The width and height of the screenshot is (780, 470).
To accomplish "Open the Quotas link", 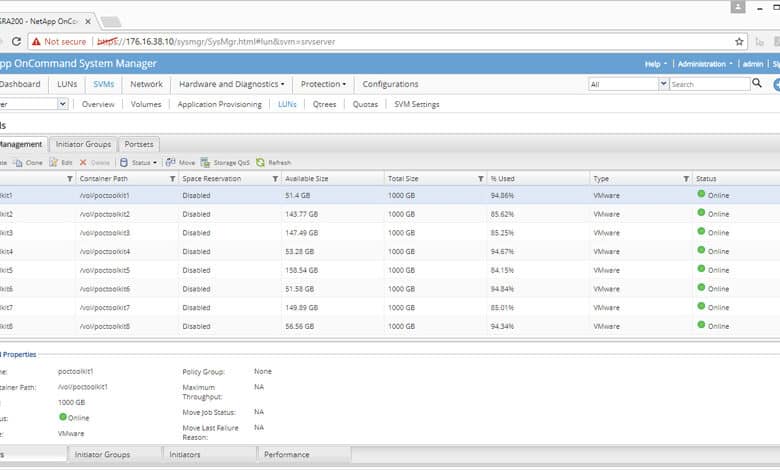I will click(365, 104).
